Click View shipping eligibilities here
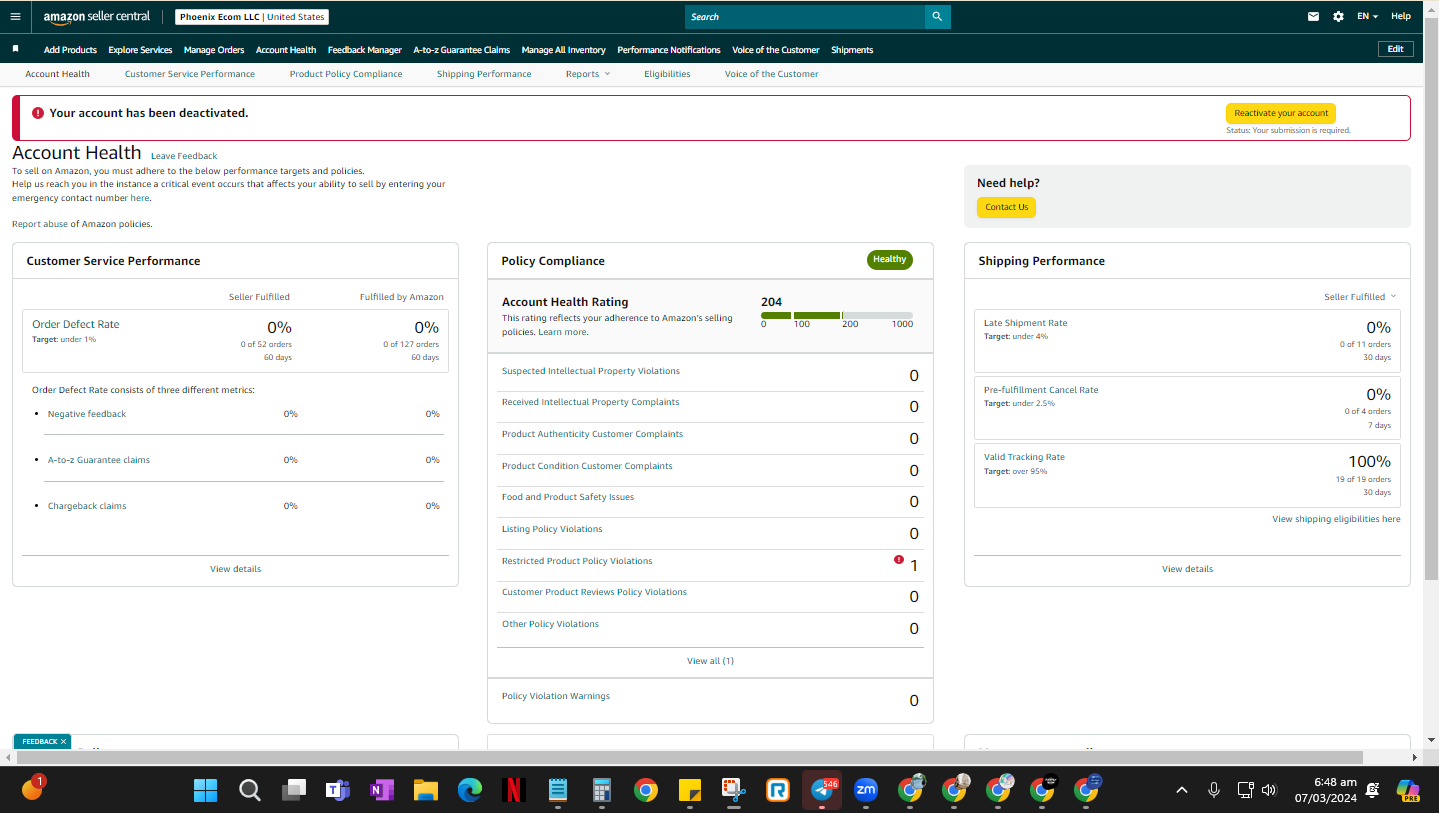The width and height of the screenshot is (1439, 813). (x=1336, y=519)
